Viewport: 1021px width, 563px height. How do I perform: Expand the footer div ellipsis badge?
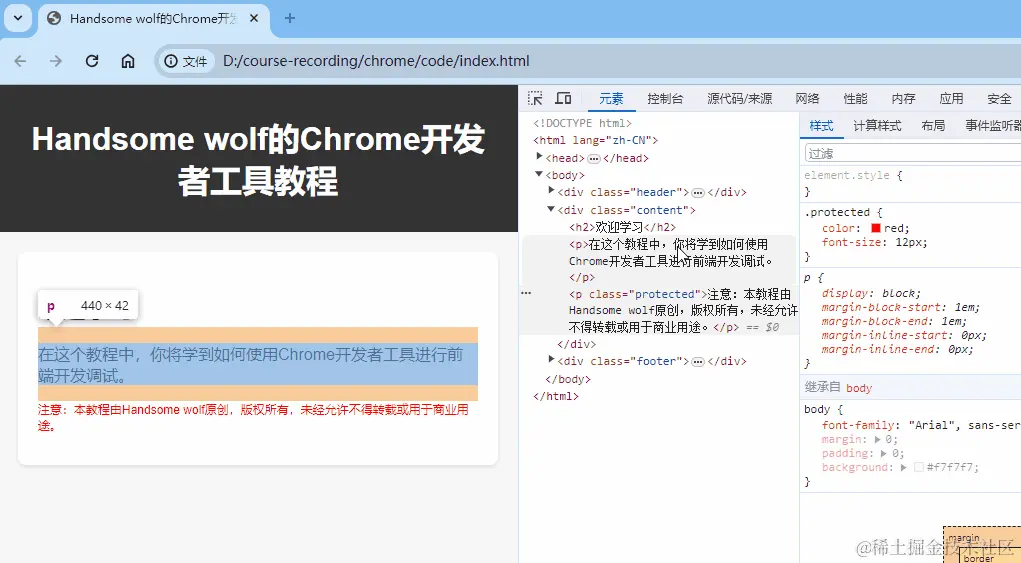click(x=698, y=361)
